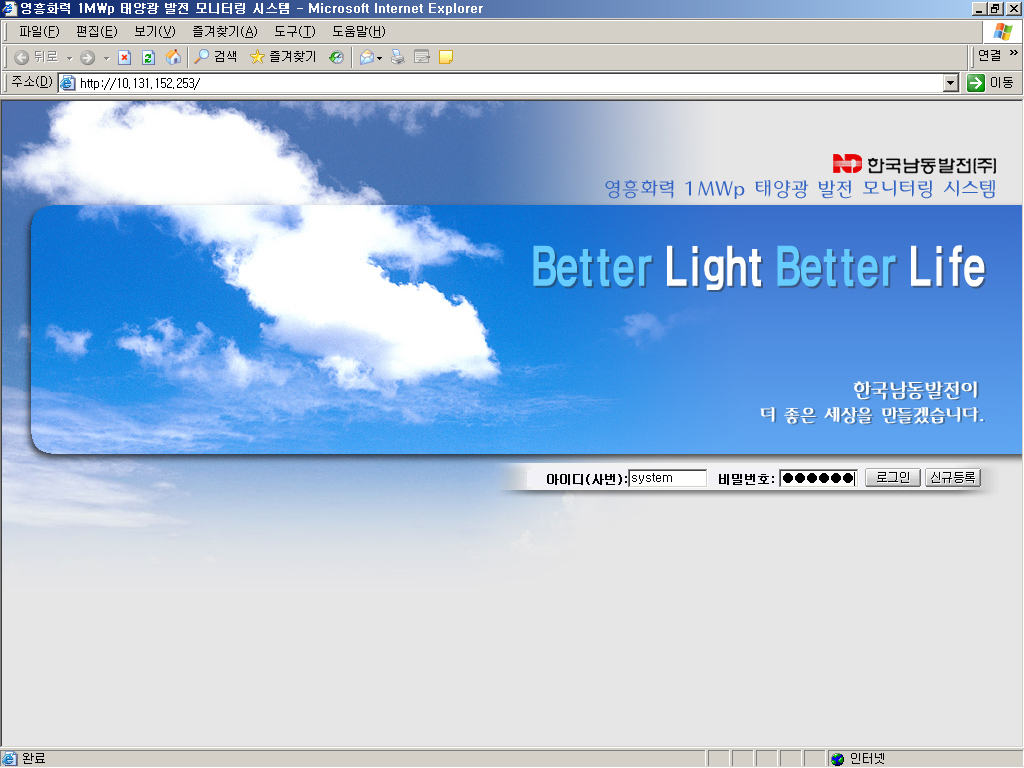Go to the Home page icon

[x=173, y=57]
